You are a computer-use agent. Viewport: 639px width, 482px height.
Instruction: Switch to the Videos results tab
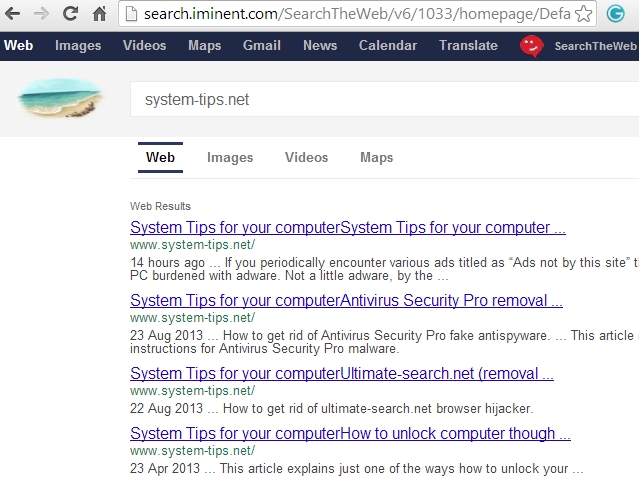[306, 158]
